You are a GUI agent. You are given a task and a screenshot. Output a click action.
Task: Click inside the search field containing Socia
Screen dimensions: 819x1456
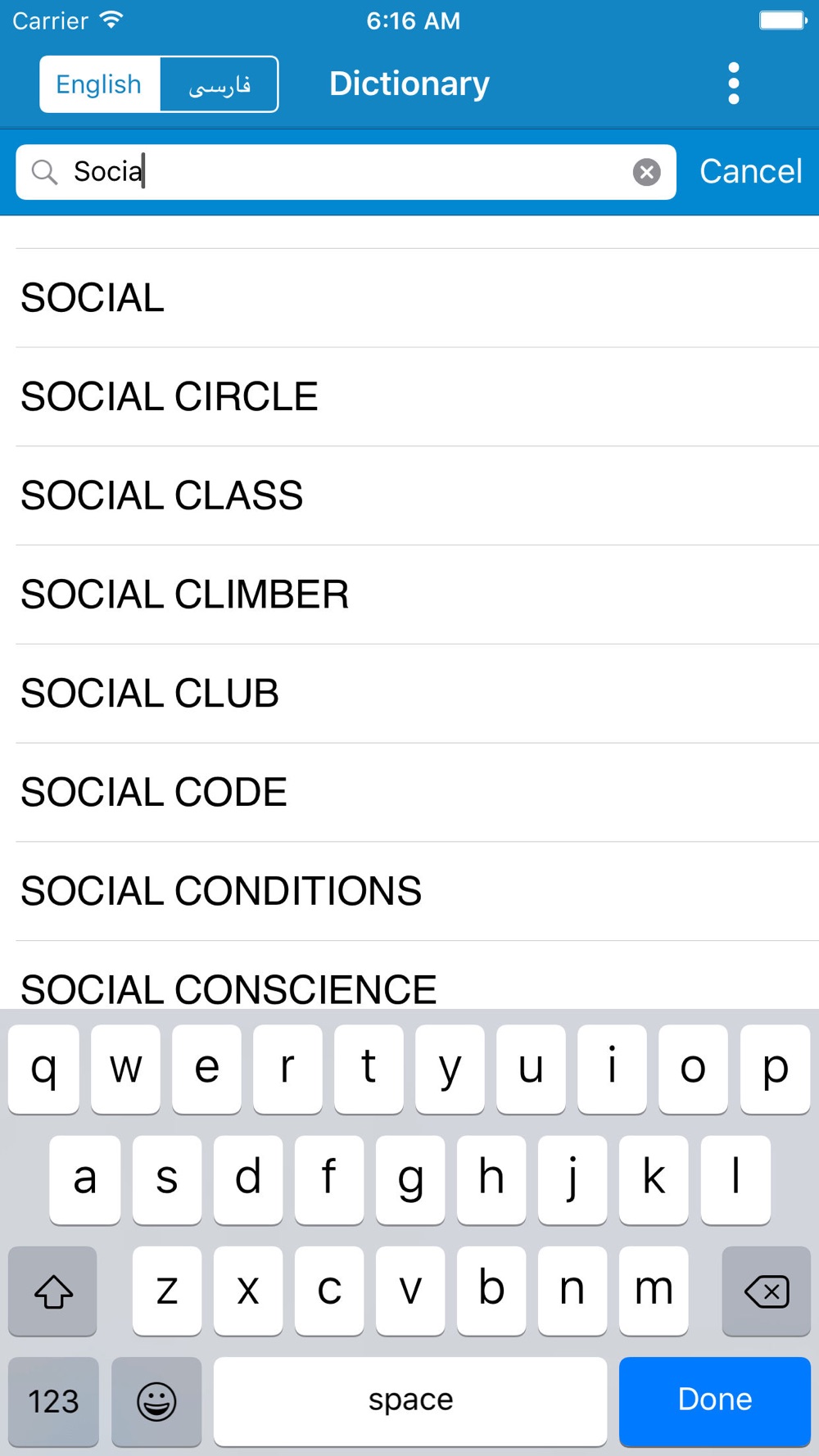(346, 172)
